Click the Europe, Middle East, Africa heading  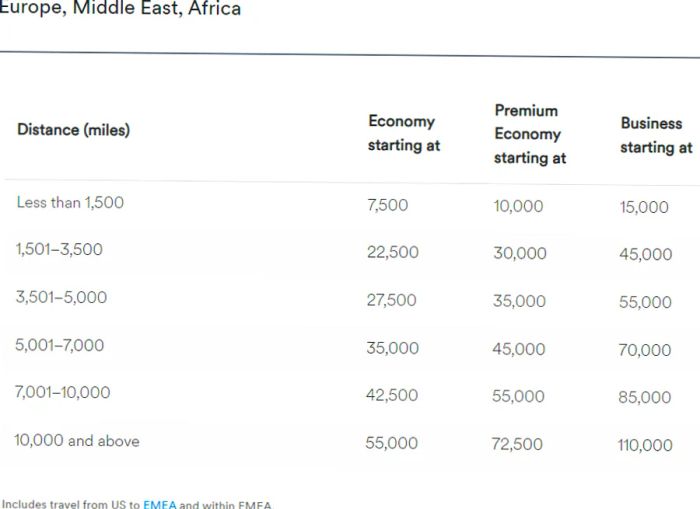tap(120, 8)
